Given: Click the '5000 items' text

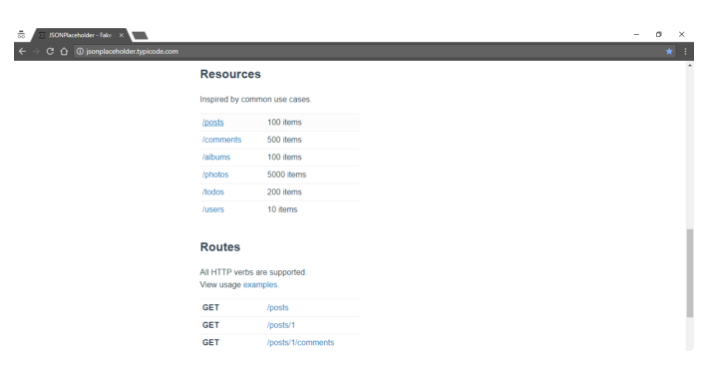Looking at the screenshot, I should click(286, 175).
